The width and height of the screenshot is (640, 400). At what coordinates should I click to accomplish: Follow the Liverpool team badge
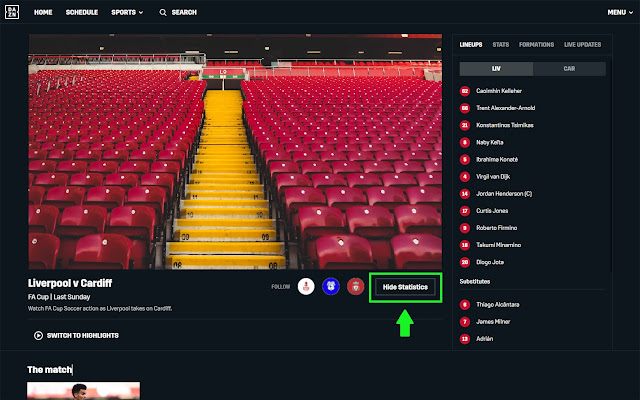[356, 287]
